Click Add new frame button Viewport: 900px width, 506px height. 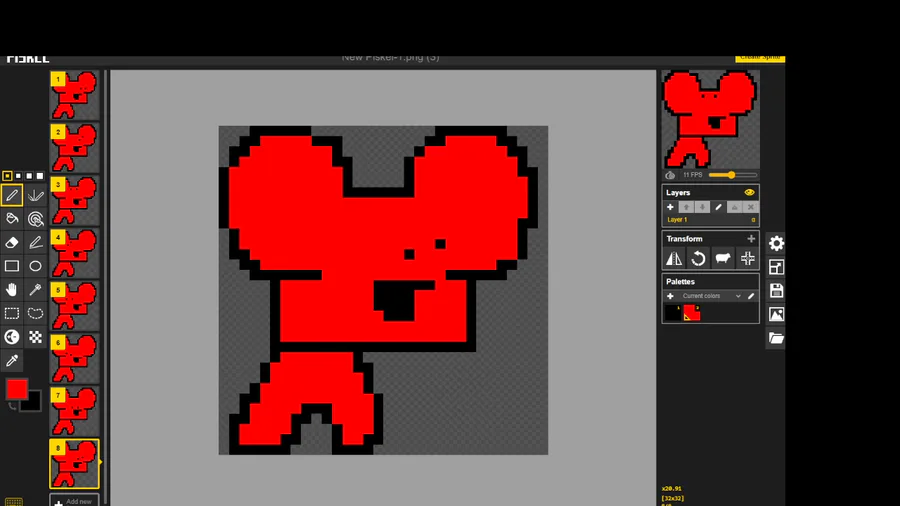coord(74,500)
